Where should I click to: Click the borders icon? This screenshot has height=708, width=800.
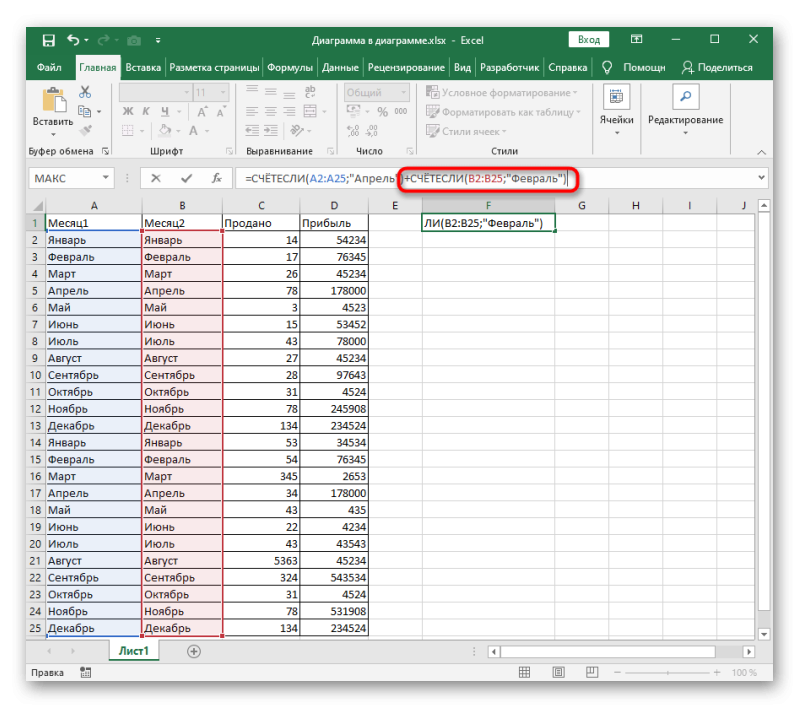point(128,131)
